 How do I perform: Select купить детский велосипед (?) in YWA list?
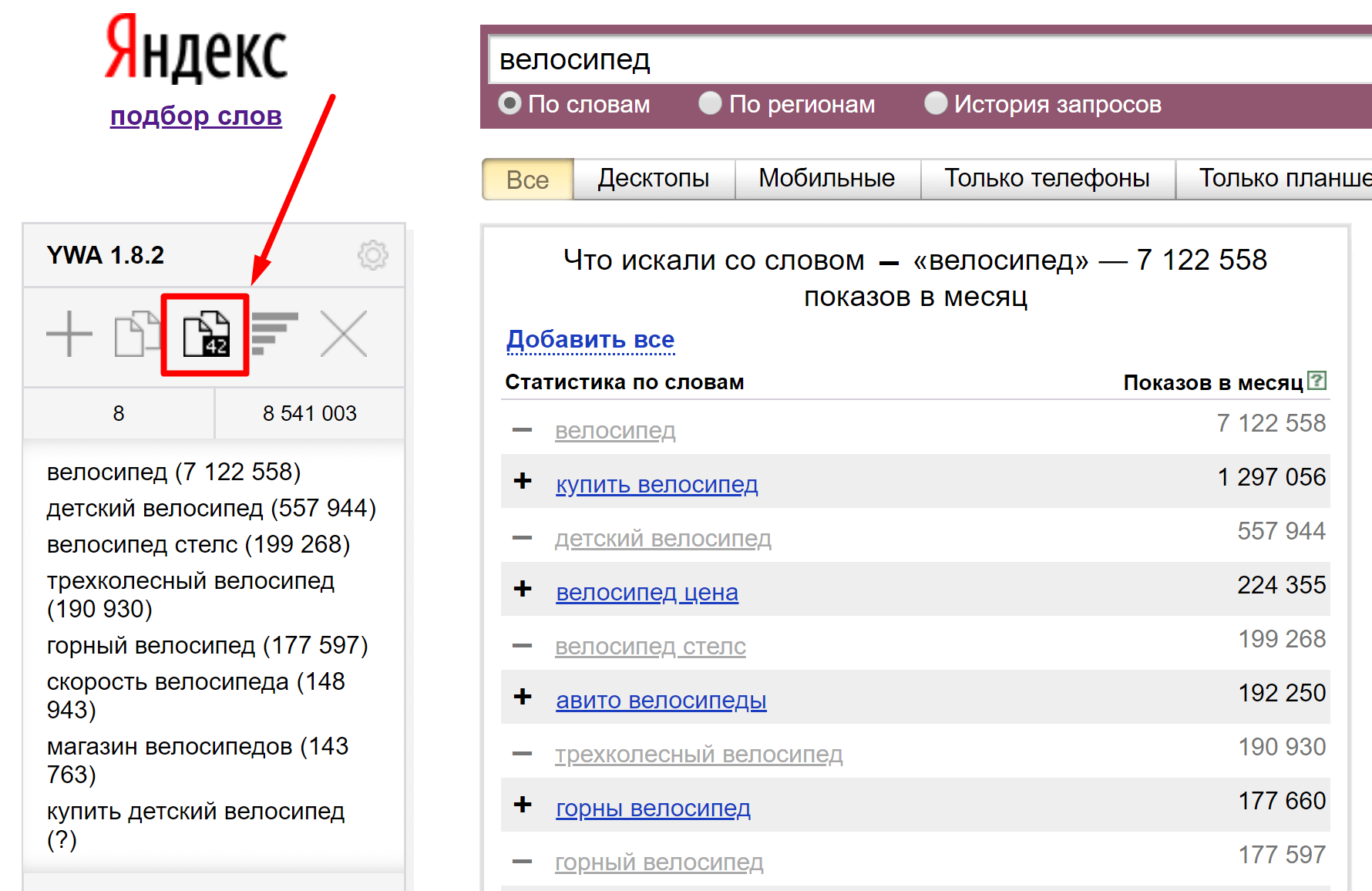[196, 825]
